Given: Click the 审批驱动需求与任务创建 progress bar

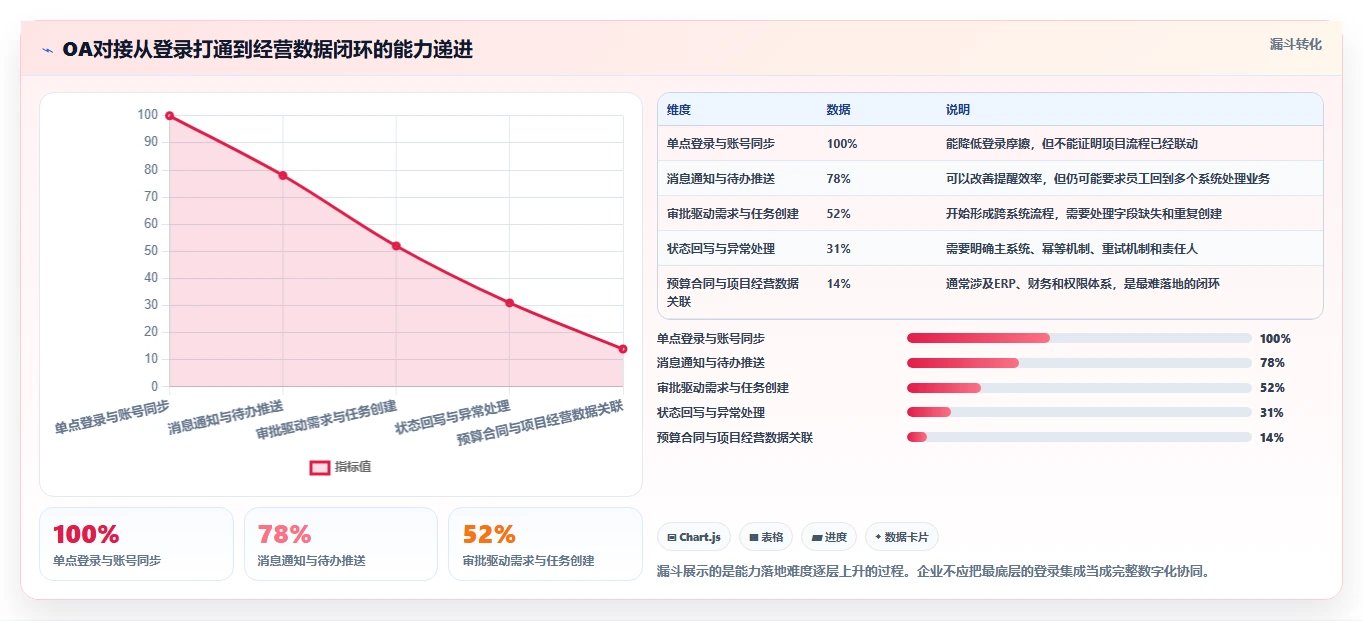Looking at the screenshot, I should 1079,388.
